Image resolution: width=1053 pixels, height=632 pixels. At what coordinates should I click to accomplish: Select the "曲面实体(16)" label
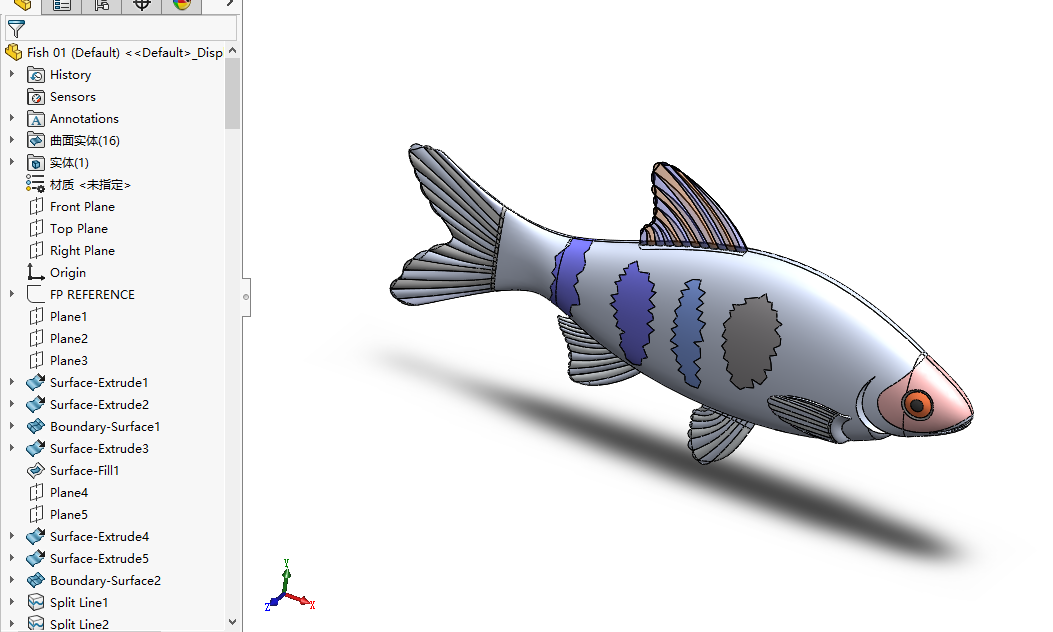85,140
